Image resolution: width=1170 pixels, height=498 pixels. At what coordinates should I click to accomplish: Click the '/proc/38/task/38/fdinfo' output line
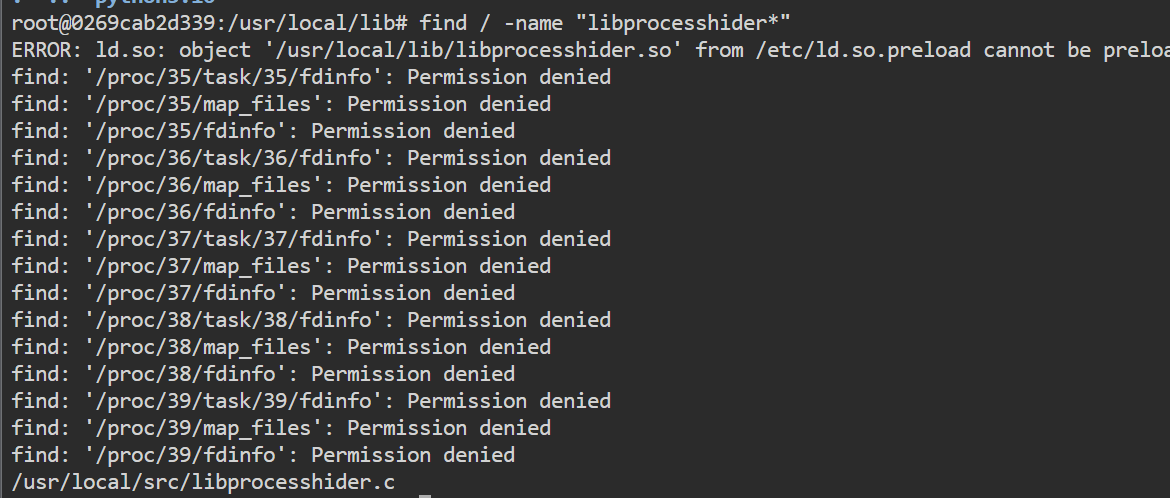tap(311, 320)
